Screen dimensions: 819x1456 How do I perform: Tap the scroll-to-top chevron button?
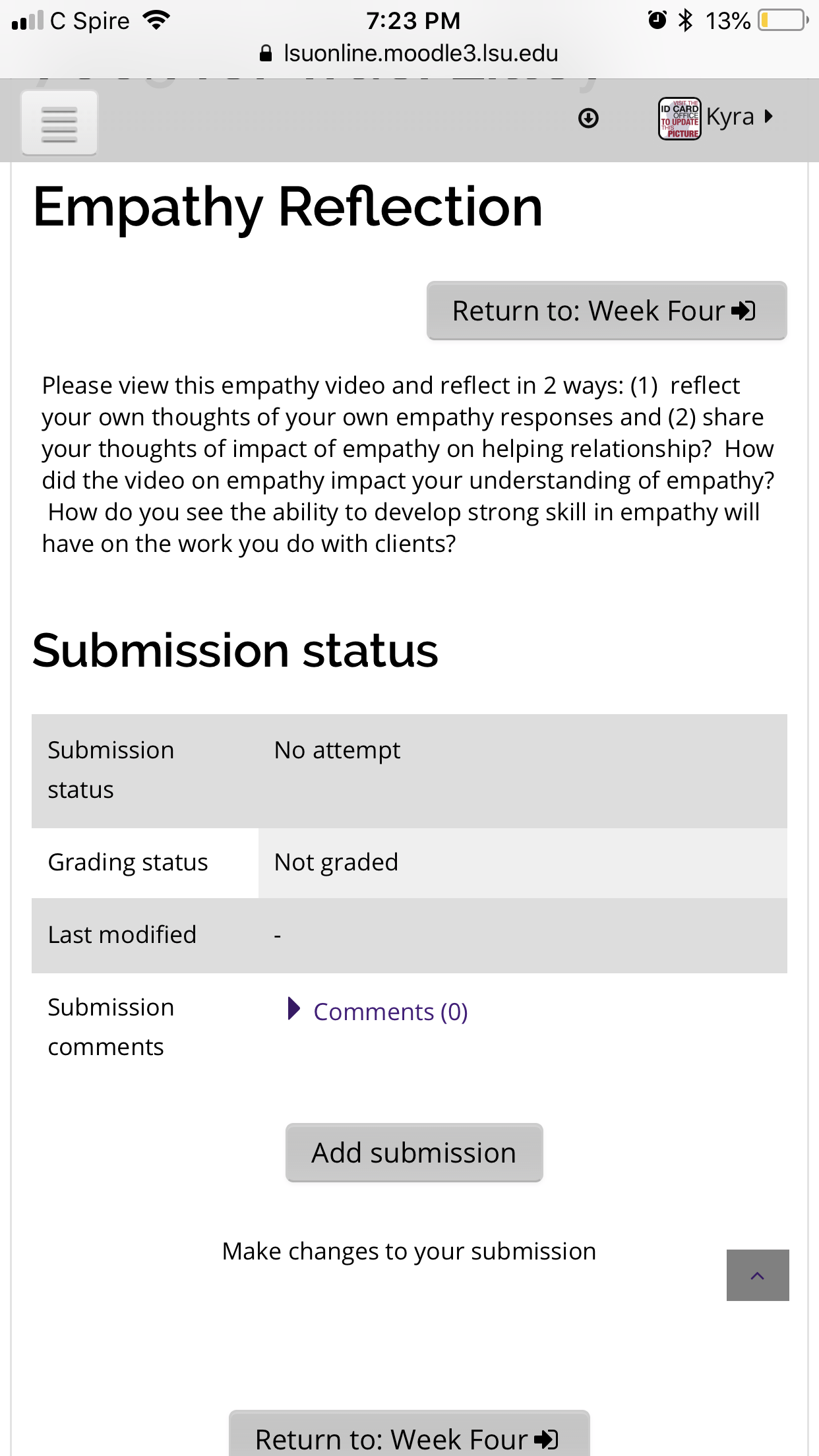pyautogui.click(x=758, y=1275)
